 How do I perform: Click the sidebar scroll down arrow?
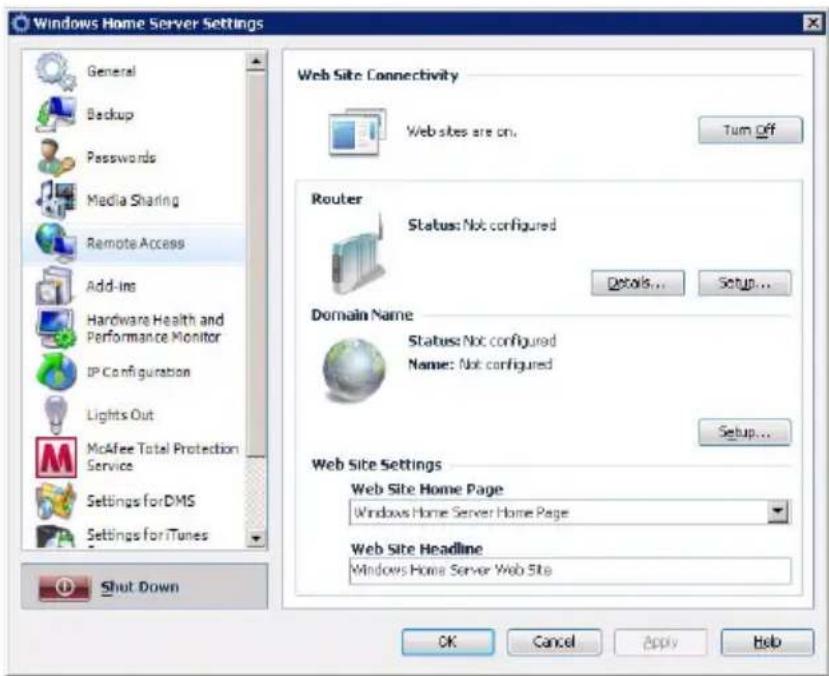tap(256, 538)
